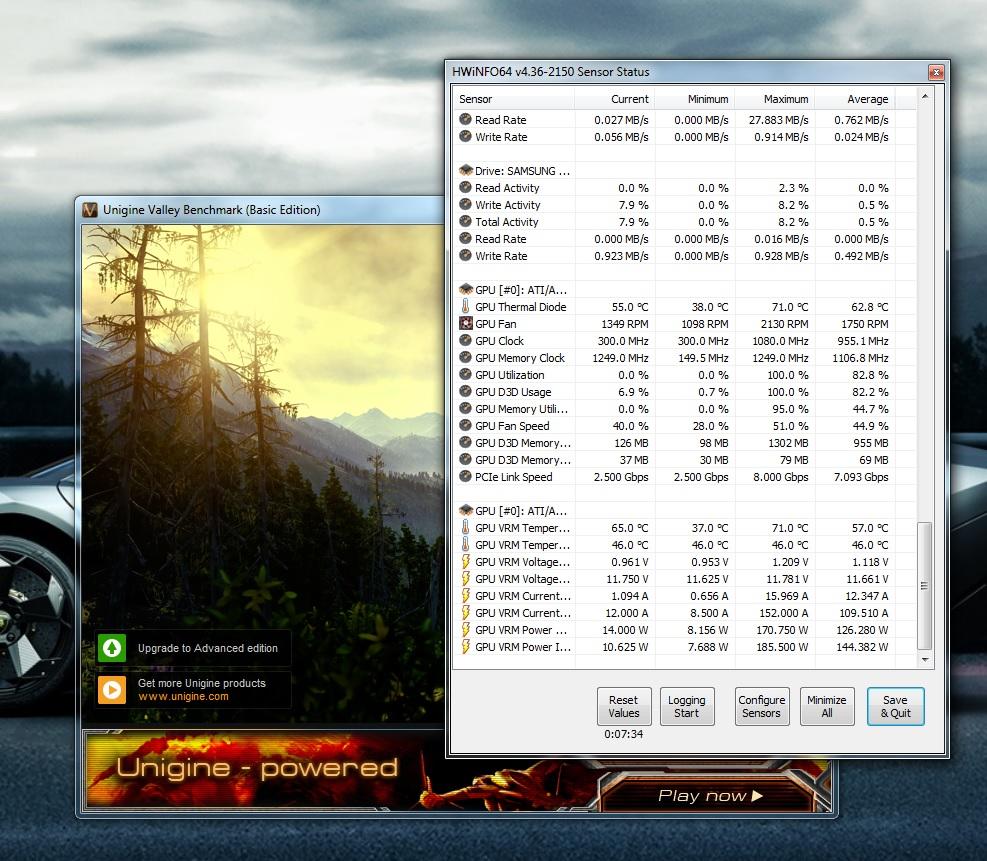The height and width of the screenshot is (861, 987).
Task: Open the www.unigine.com link
Action: (183, 697)
